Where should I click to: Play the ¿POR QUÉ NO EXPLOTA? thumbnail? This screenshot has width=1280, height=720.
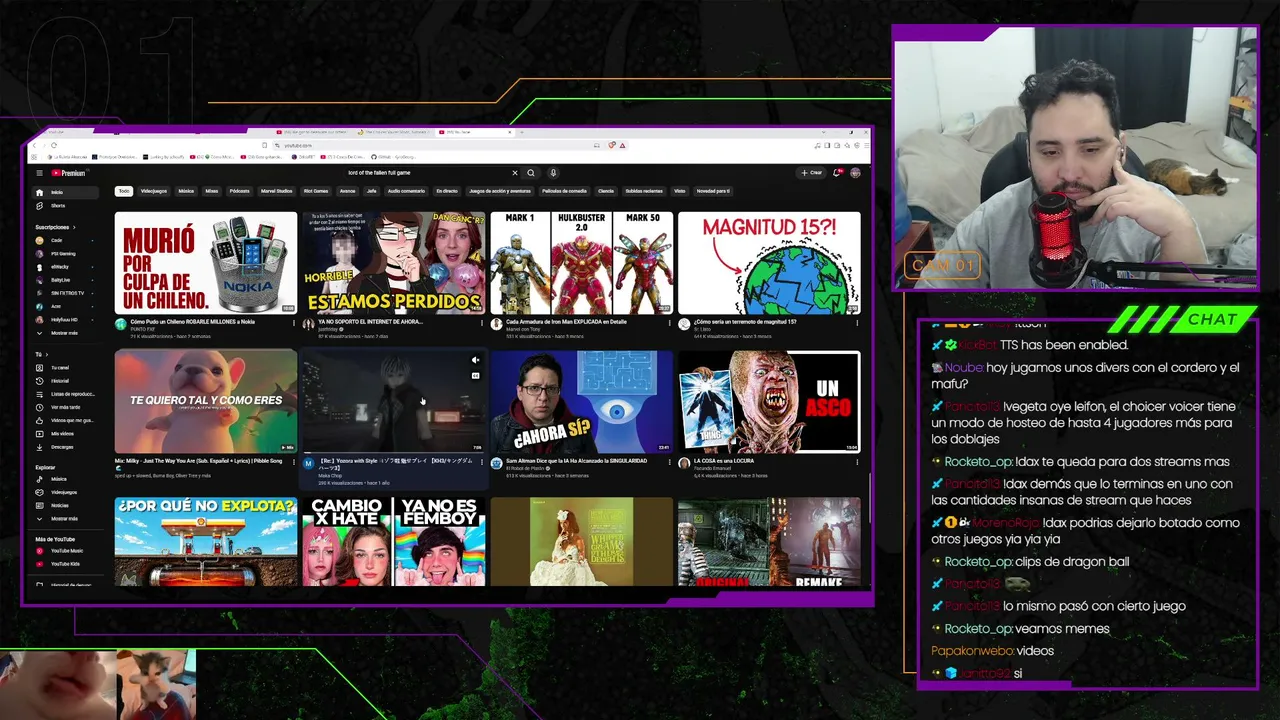point(206,541)
